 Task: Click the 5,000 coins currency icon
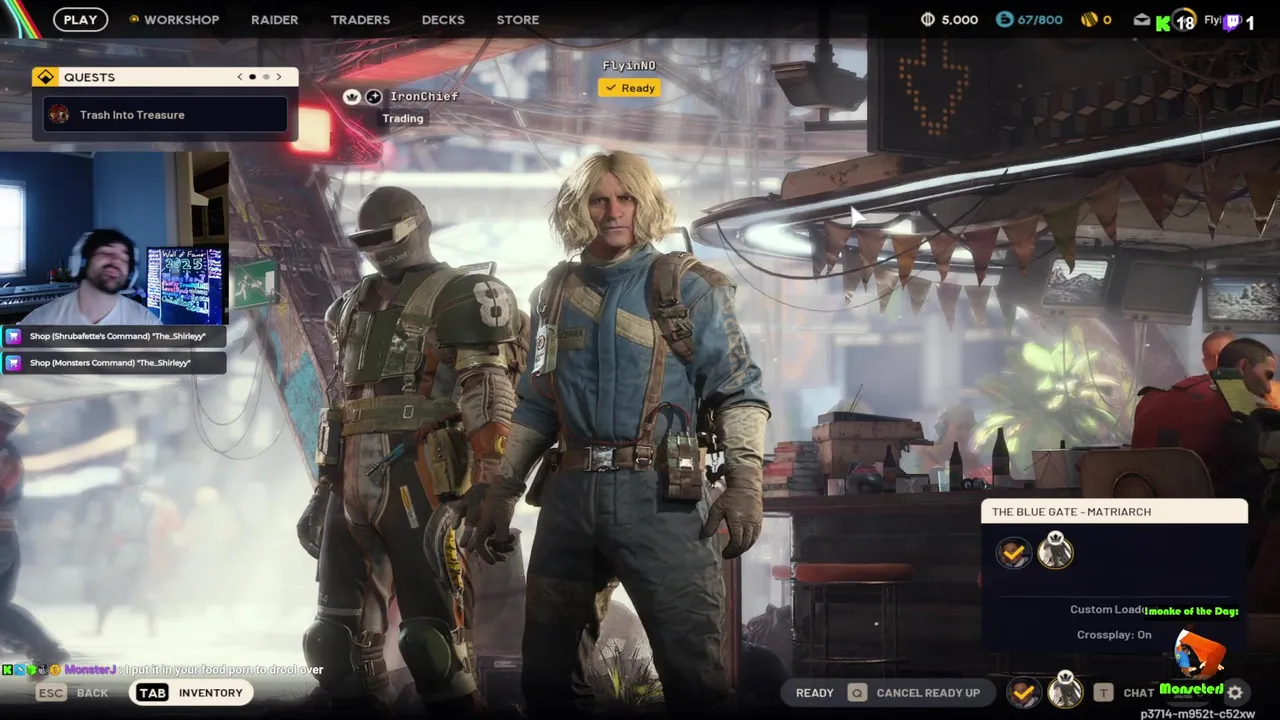[927, 19]
